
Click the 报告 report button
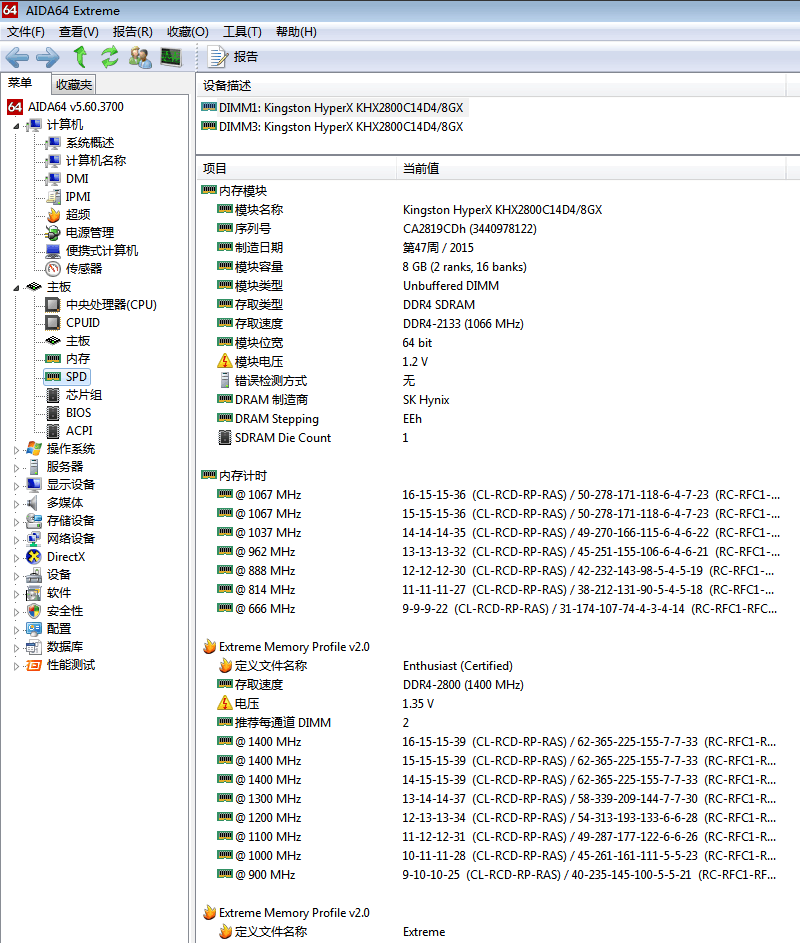click(x=233, y=57)
